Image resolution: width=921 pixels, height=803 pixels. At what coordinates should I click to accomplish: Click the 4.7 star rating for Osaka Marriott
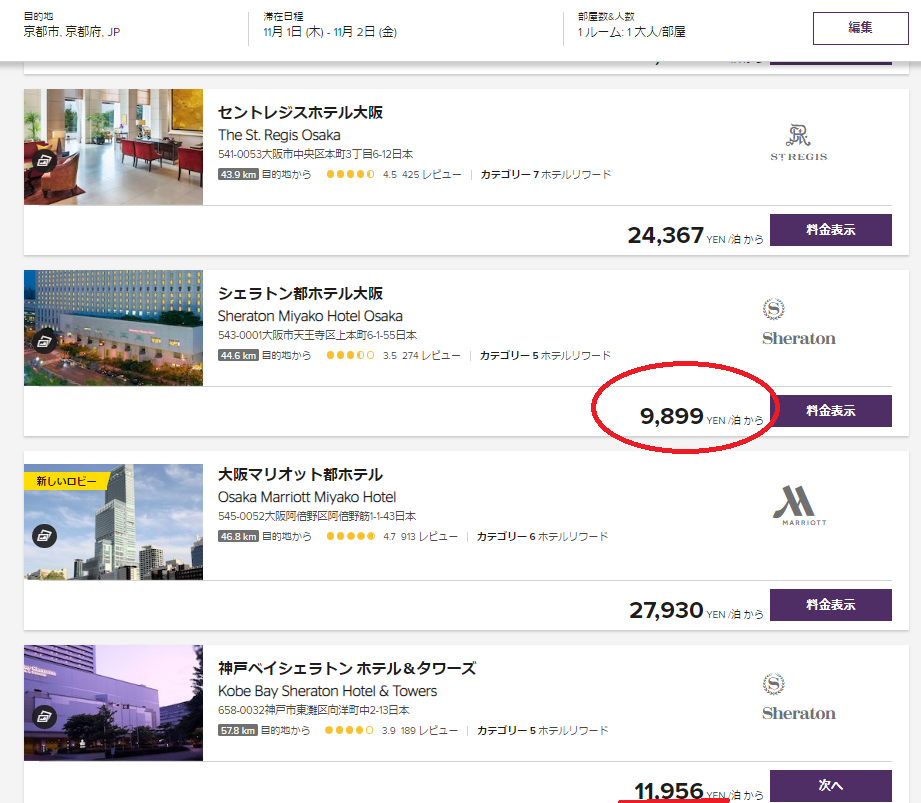[351, 536]
